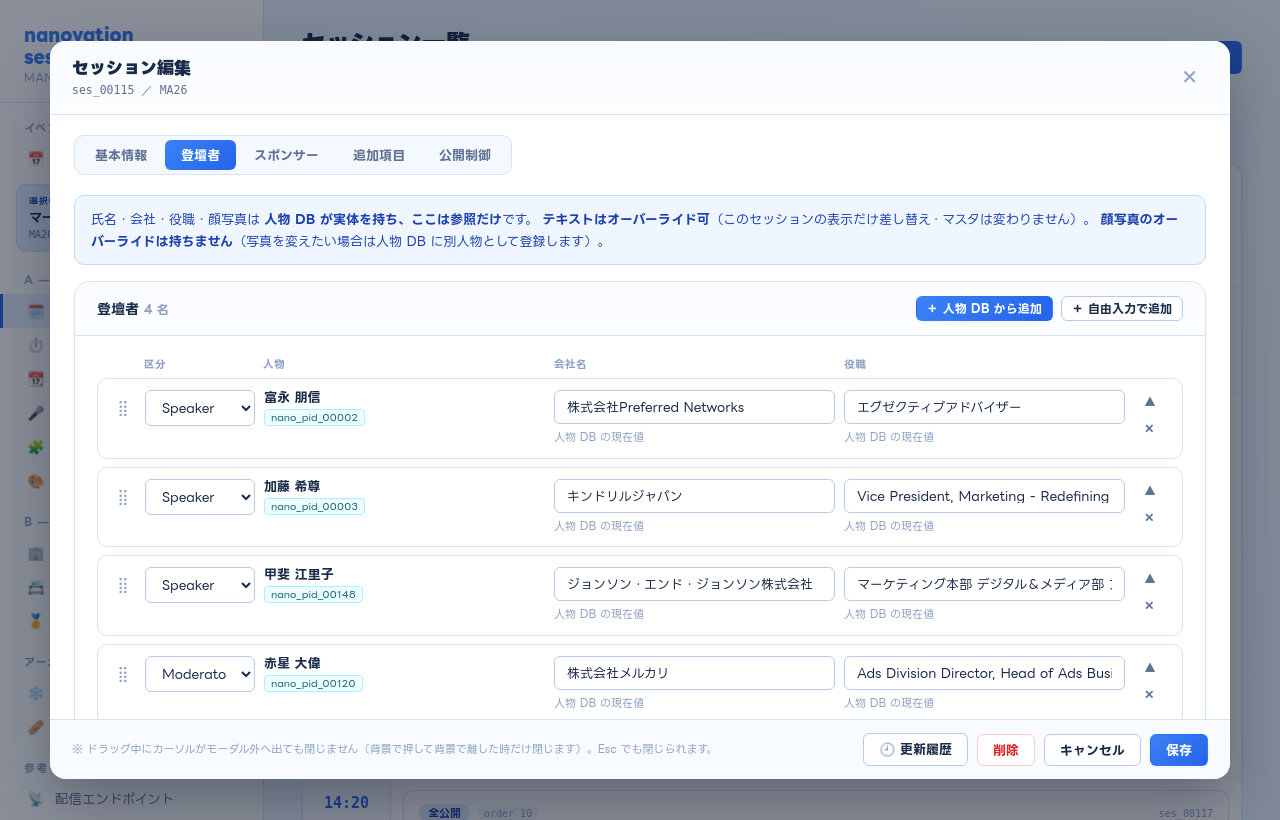Grab drag handle for 赤星 大偉 row

(123, 674)
